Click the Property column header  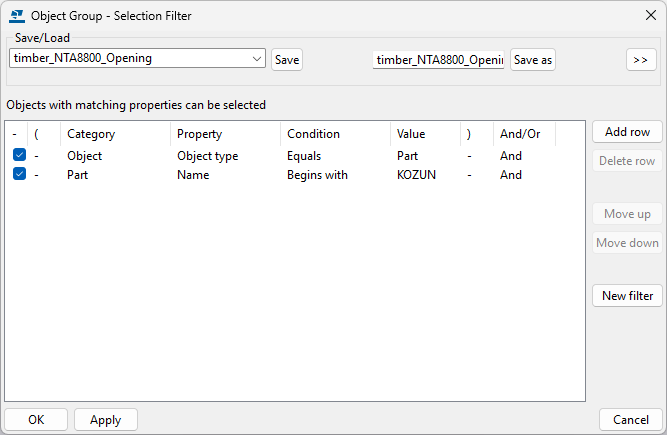(199, 134)
